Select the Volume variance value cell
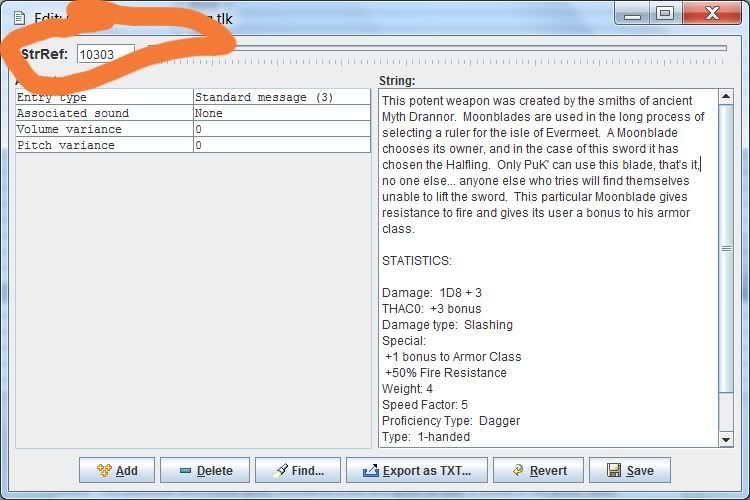Viewport: 750px width, 500px height. tap(281, 130)
